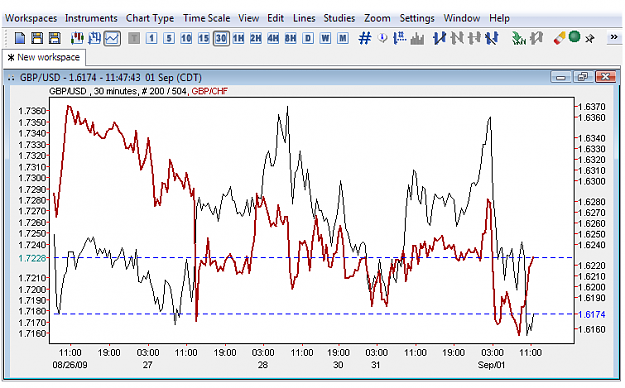Set time scale to 5 minutes
Image resolution: width=625 pixels, height=388 pixels.
[169, 39]
